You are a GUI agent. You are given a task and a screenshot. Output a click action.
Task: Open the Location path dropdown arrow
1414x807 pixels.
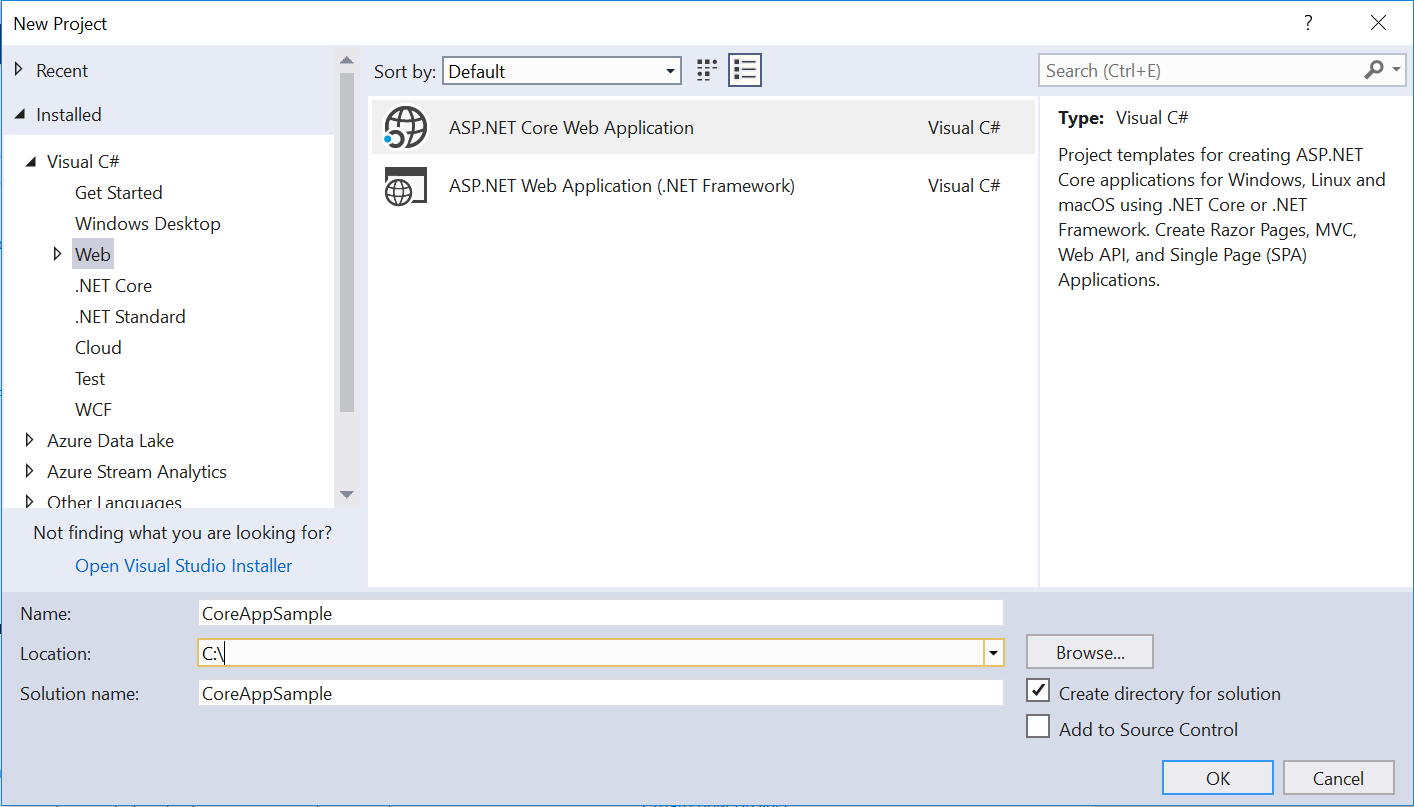pyautogui.click(x=993, y=653)
